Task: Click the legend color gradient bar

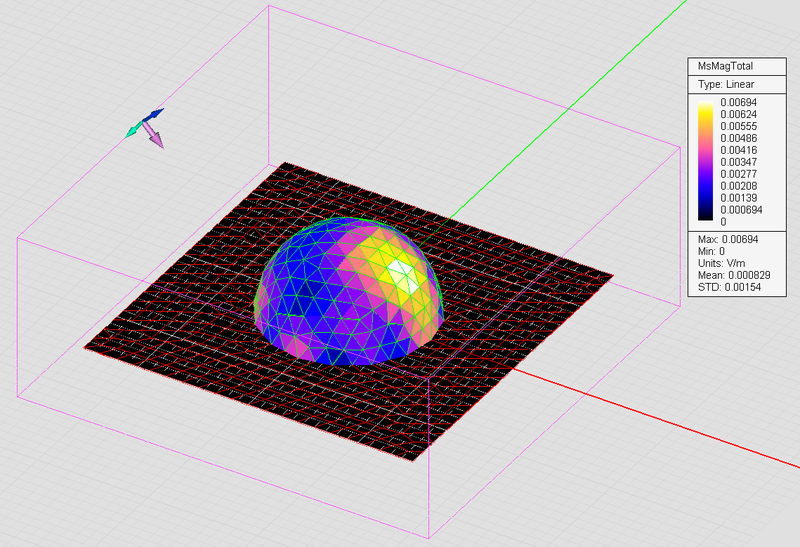Action: [x=706, y=161]
